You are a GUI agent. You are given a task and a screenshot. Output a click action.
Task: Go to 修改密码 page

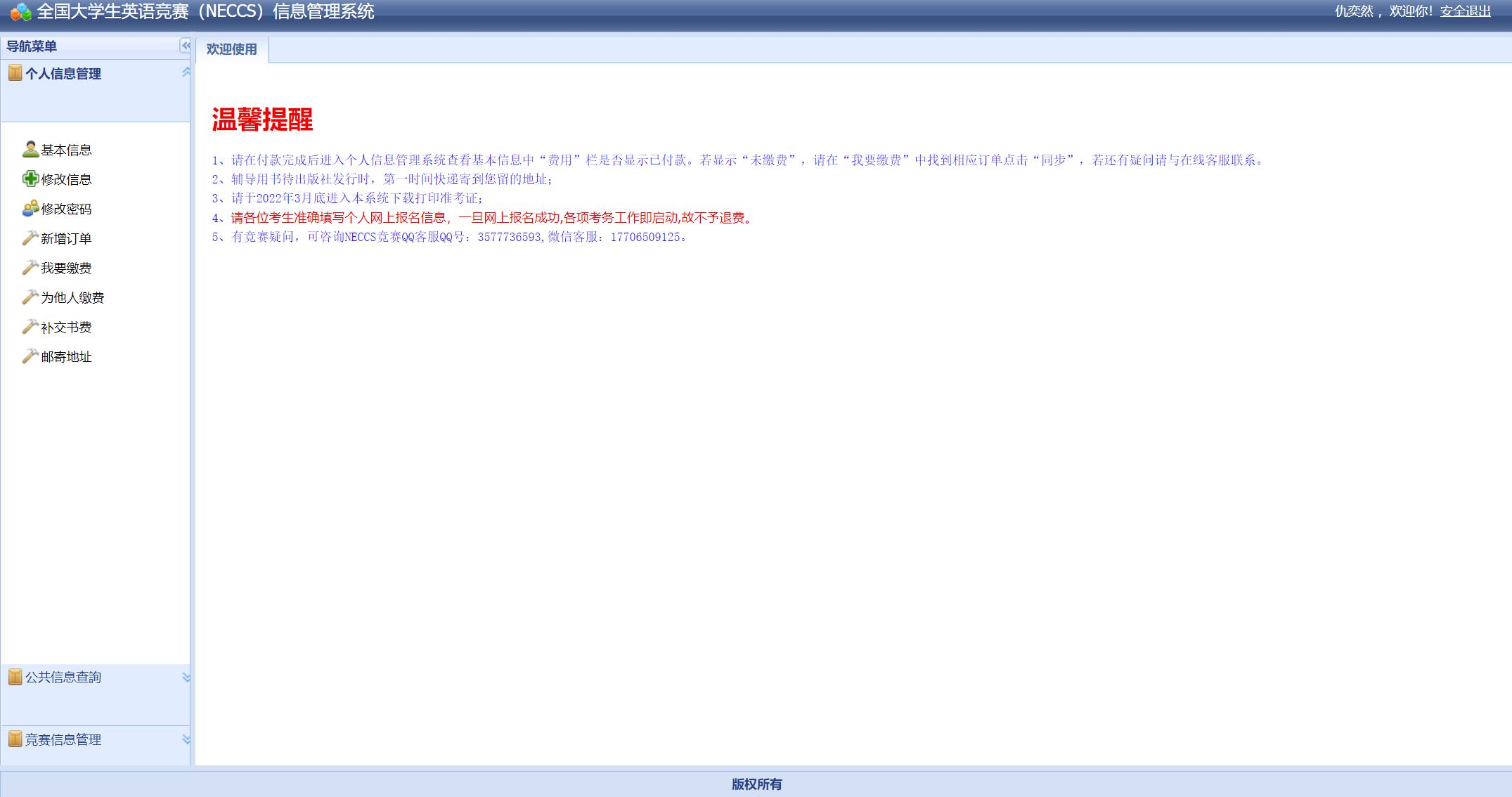coord(66,209)
